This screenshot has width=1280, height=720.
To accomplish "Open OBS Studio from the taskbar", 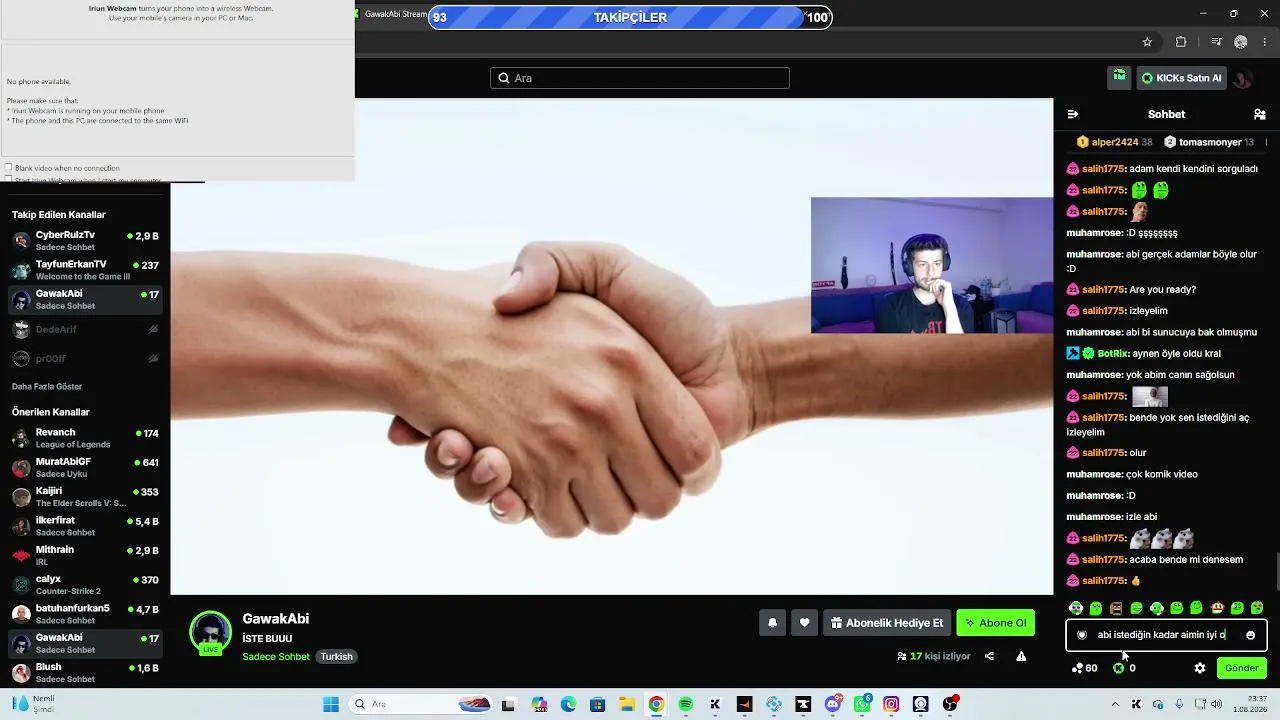I will [950, 704].
